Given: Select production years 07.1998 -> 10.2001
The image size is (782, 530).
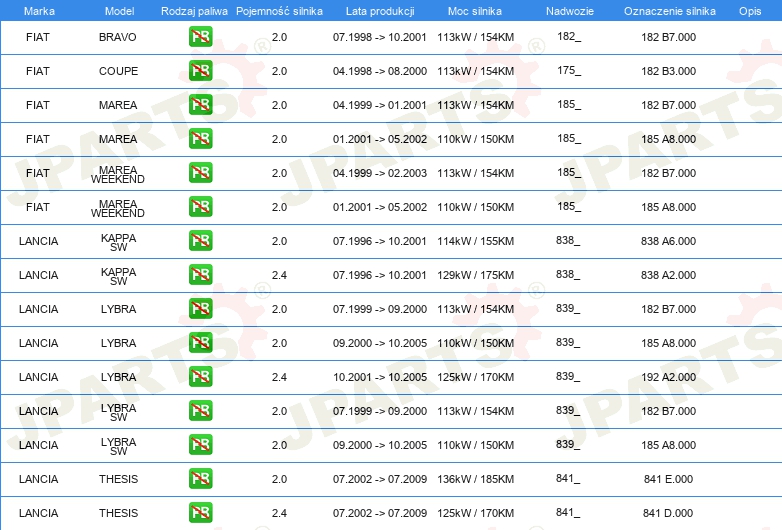Looking at the screenshot, I should coord(380,37).
